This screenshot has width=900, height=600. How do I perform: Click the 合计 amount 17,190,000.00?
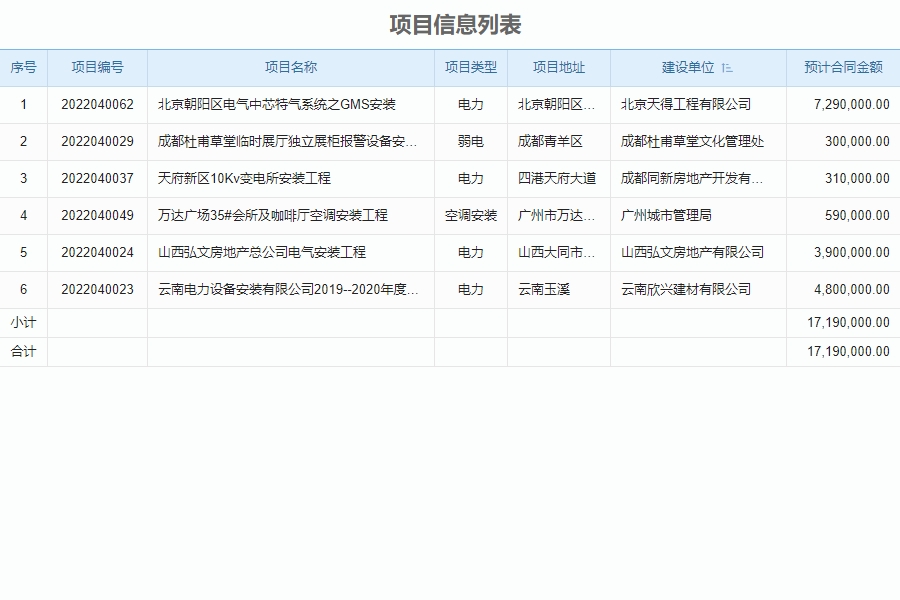pos(848,351)
